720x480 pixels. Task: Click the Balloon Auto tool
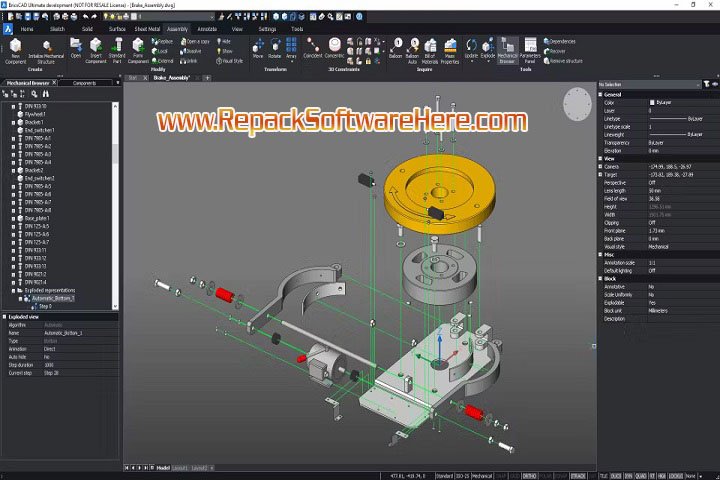[x=412, y=51]
